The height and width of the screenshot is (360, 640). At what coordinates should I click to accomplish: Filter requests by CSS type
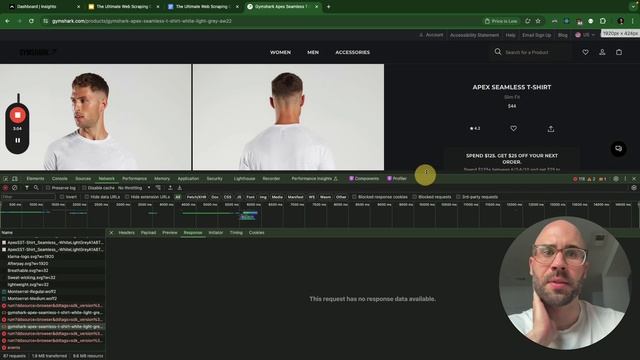point(227,197)
